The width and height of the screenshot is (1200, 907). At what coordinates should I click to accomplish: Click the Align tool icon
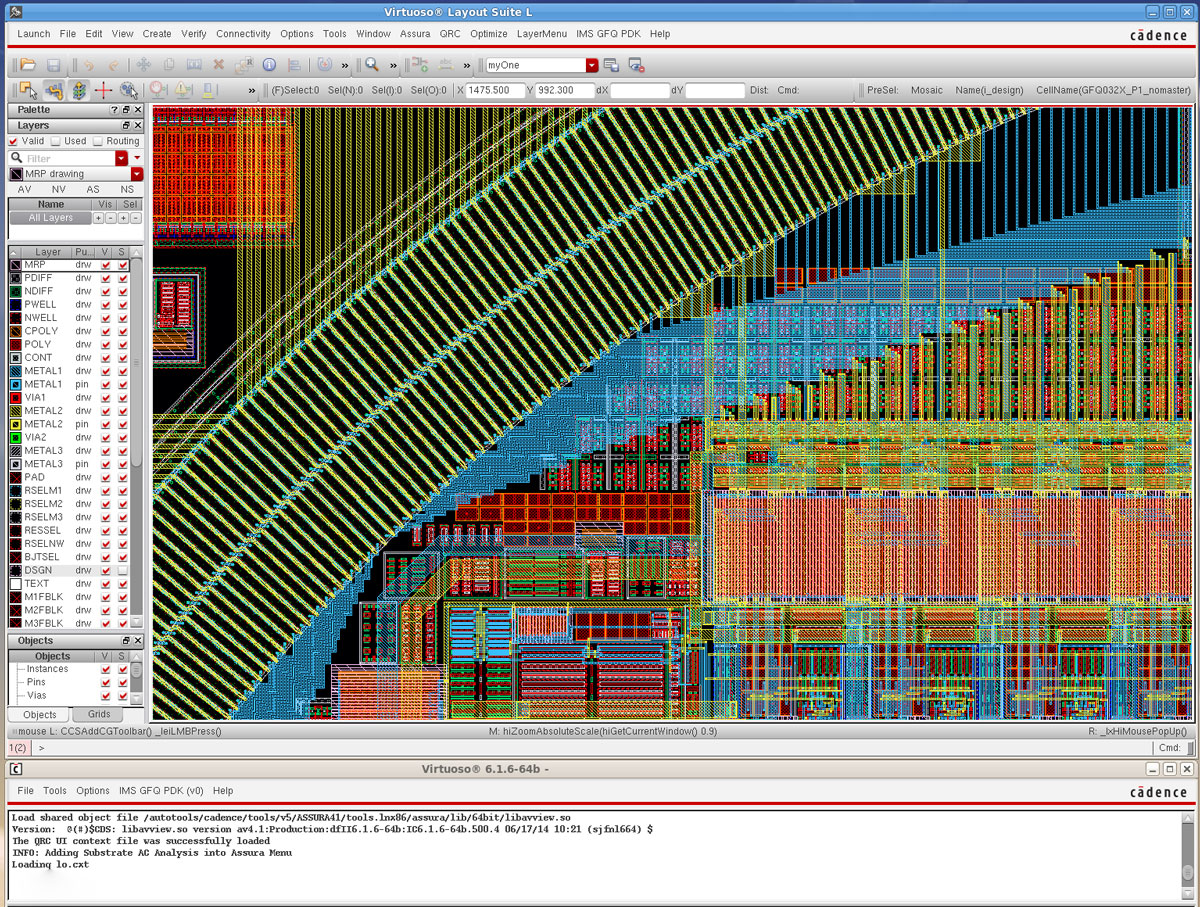[294, 65]
